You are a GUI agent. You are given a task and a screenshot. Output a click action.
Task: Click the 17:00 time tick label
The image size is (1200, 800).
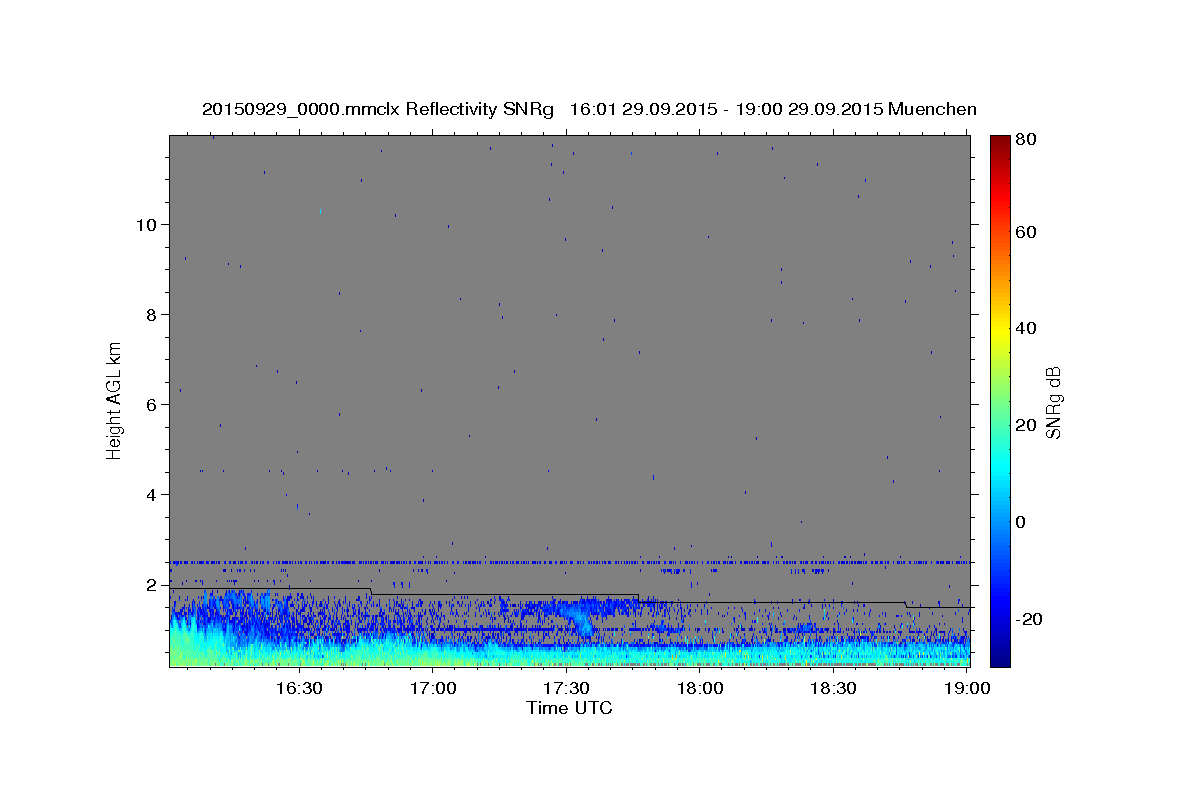click(x=433, y=688)
